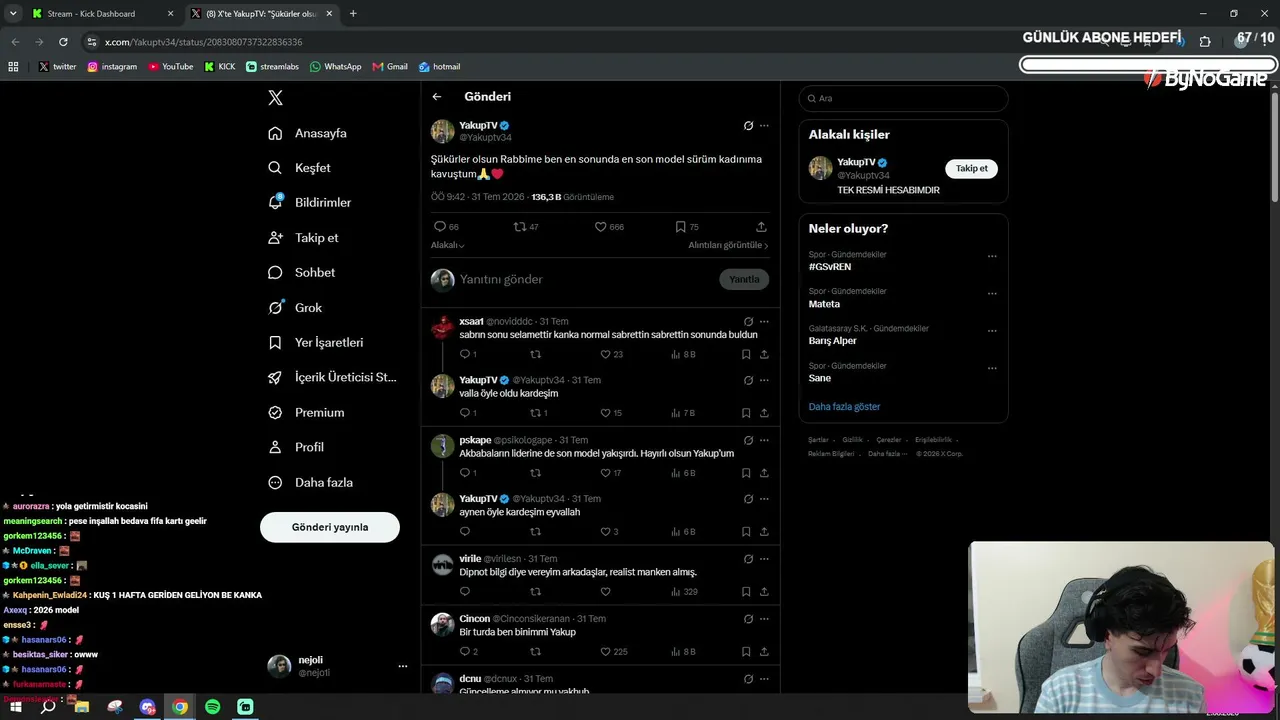Open options for the Sane trend
The image size is (1280, 720).
[992, 368]
